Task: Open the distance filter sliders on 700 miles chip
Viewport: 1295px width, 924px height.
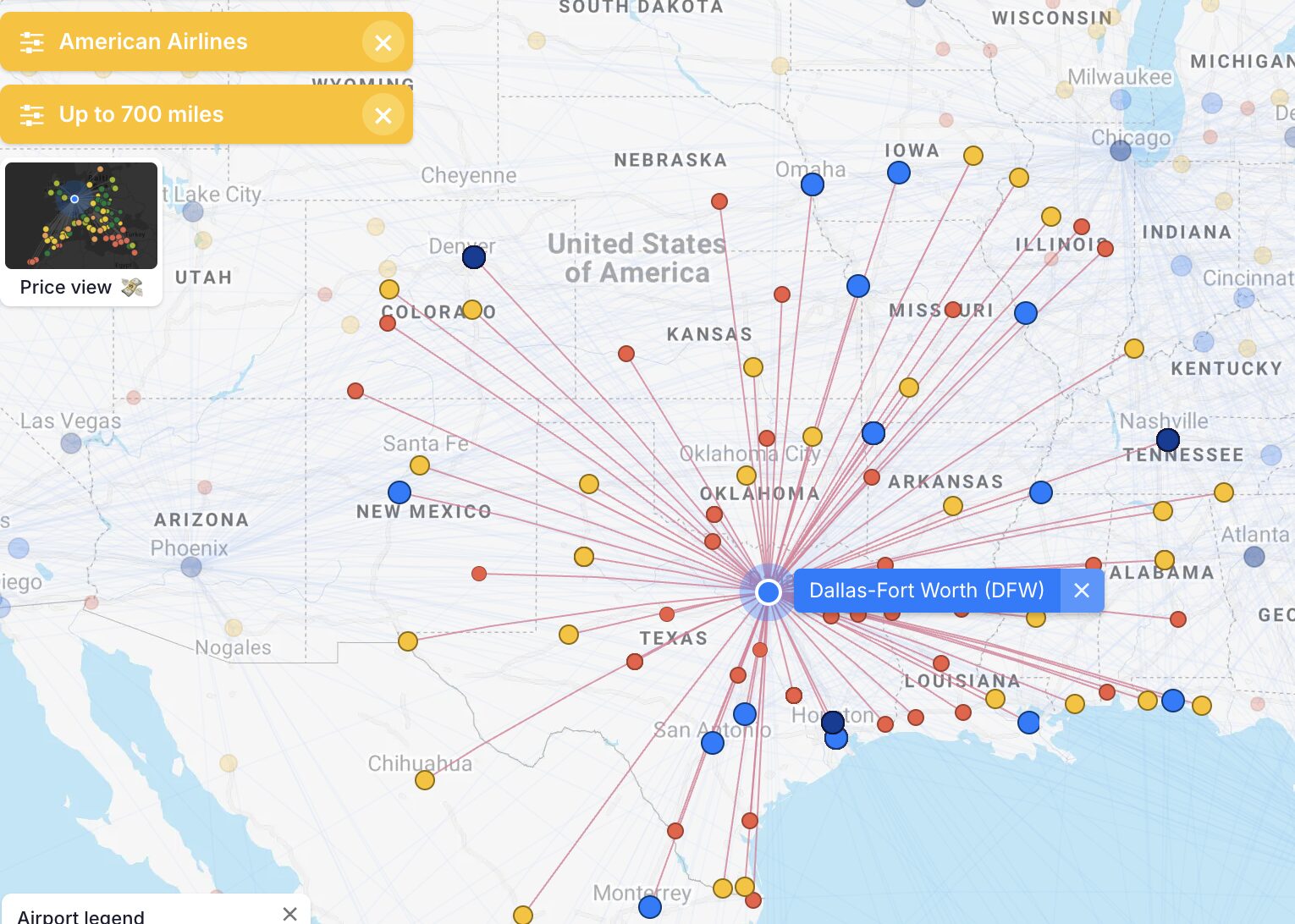Action: coord(31,114)
